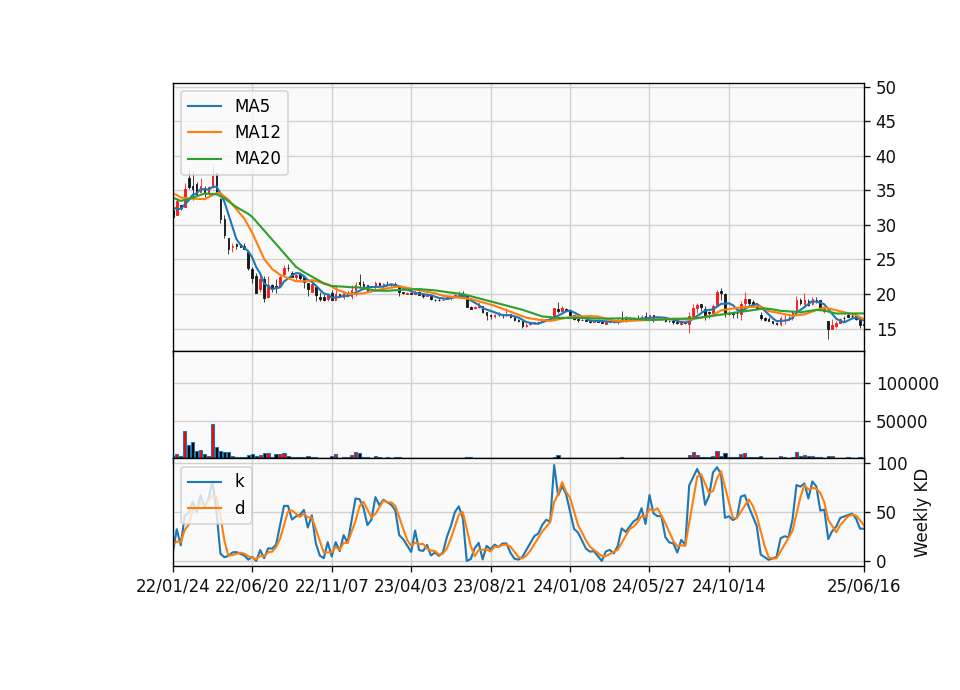Click the tallest volume bar near 50000
Image resolution: width=960 pixels, height=690 pixels.
click(213, 441)
